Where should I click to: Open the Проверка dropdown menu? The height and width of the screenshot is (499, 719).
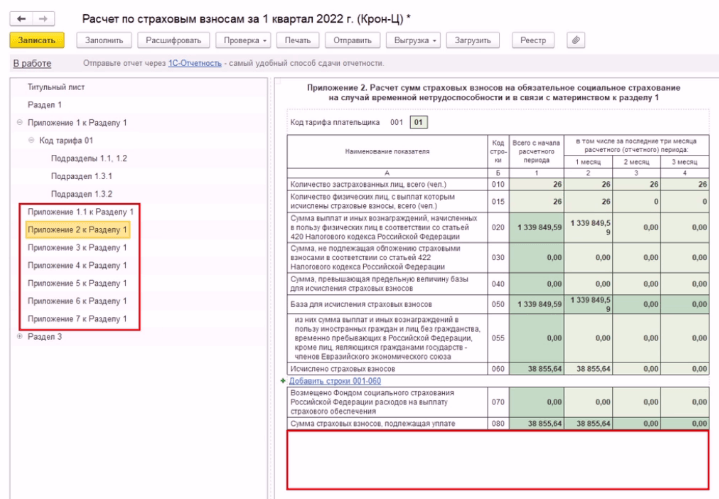[244, 41]
